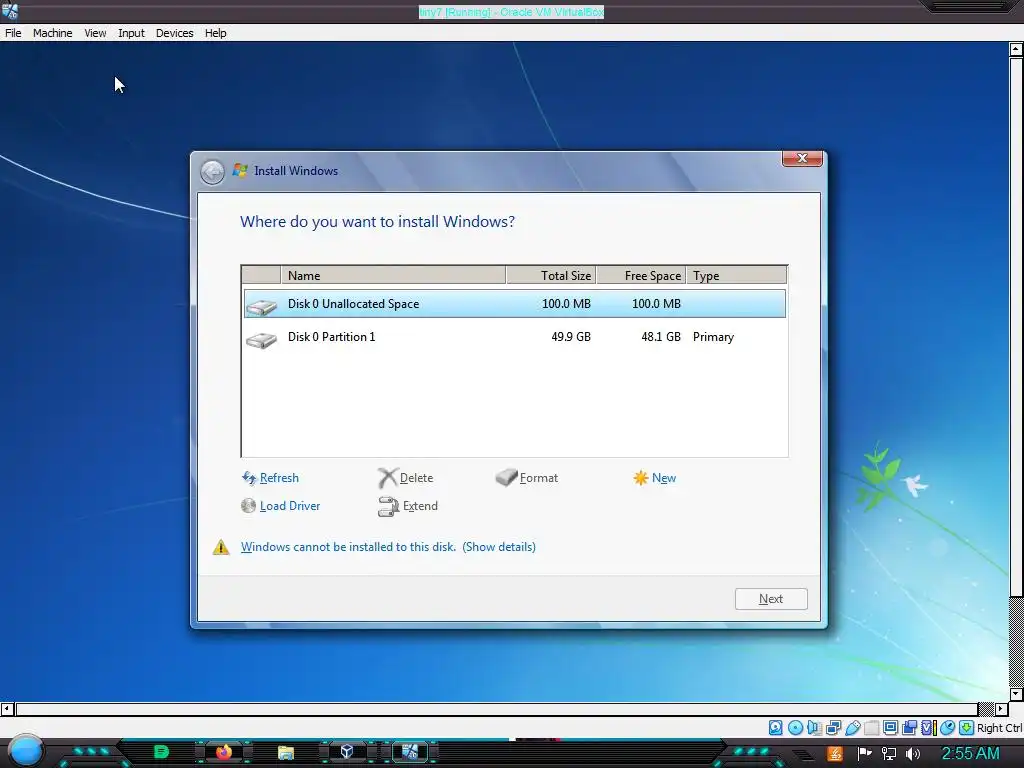
Task: Switch to running VM taskbar button
Action: pos(409,752)
